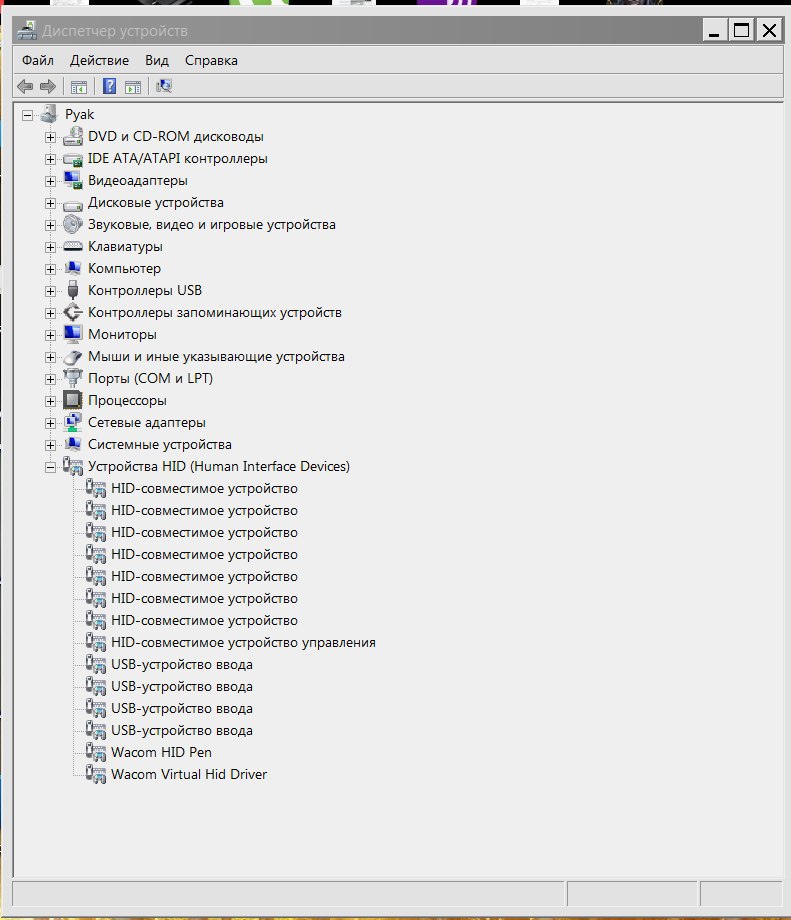Image resolution: width=791 pixels, height=920 pixels.
Task: Select the Pyak computer name label
Action: coord(79,114)
